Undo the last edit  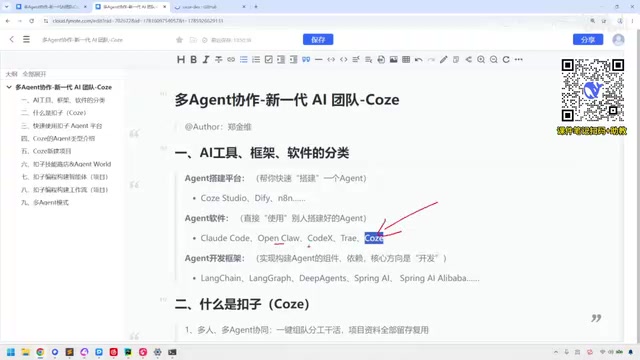(x=418, y=60)
